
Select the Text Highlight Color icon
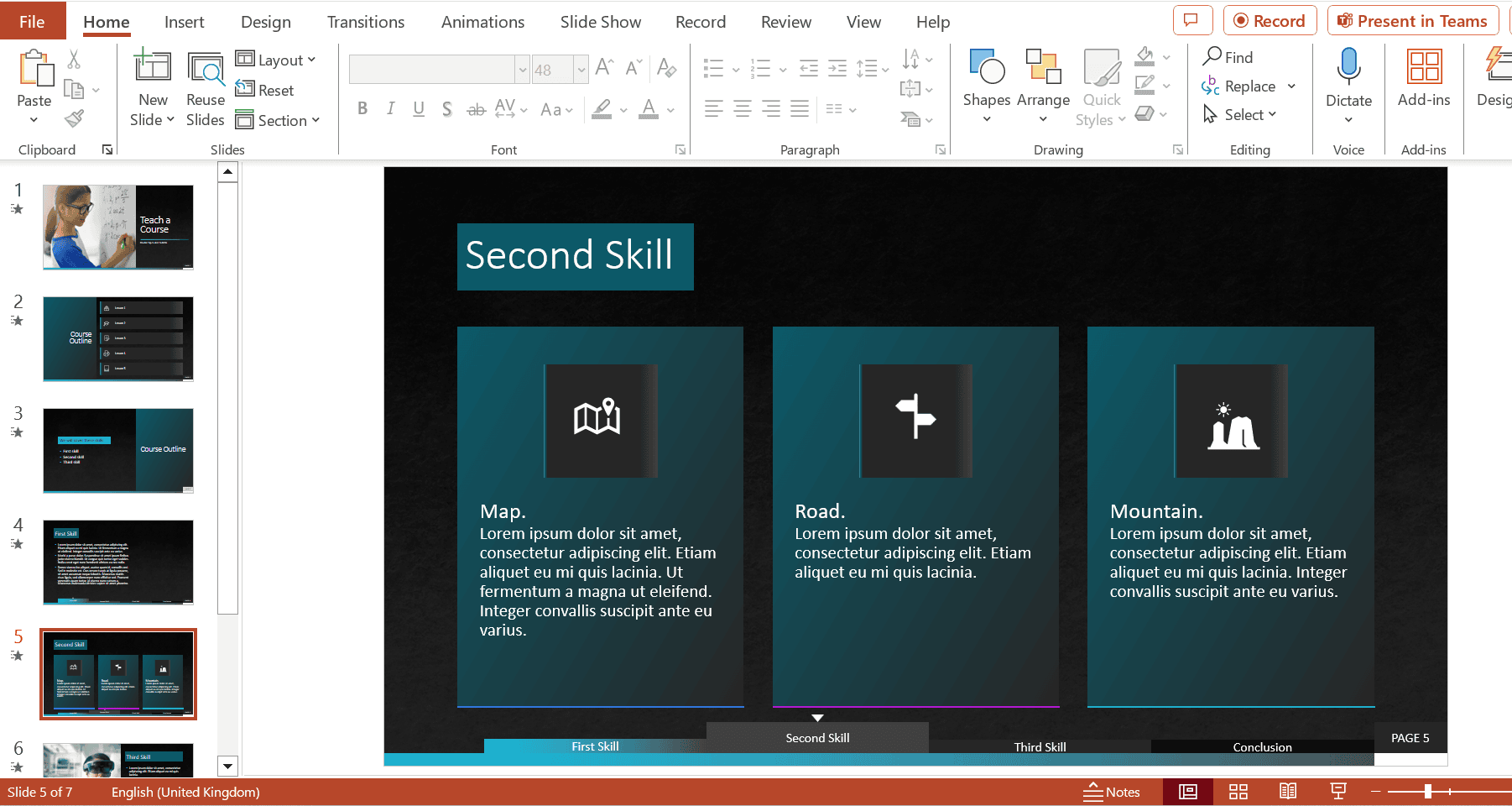tap(601, 109)
